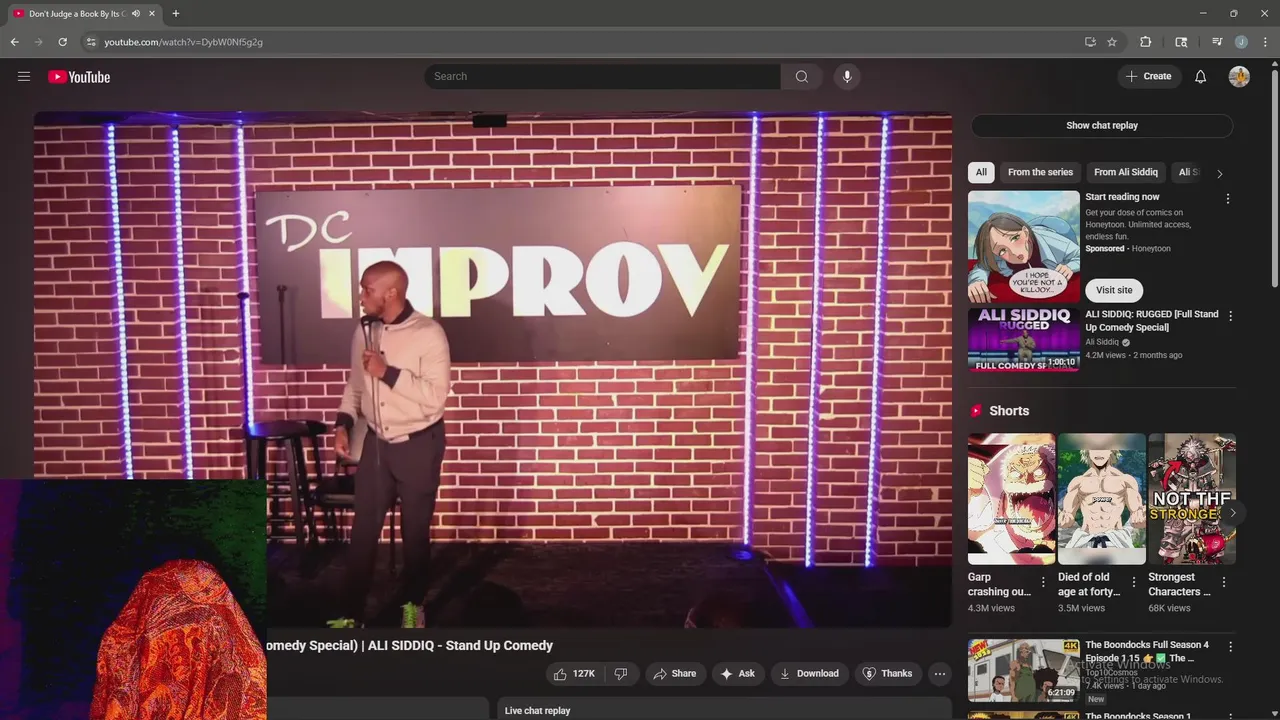Select the All filter chip
The width and height of the screenshot is (1280, 720).
point(981,172)
